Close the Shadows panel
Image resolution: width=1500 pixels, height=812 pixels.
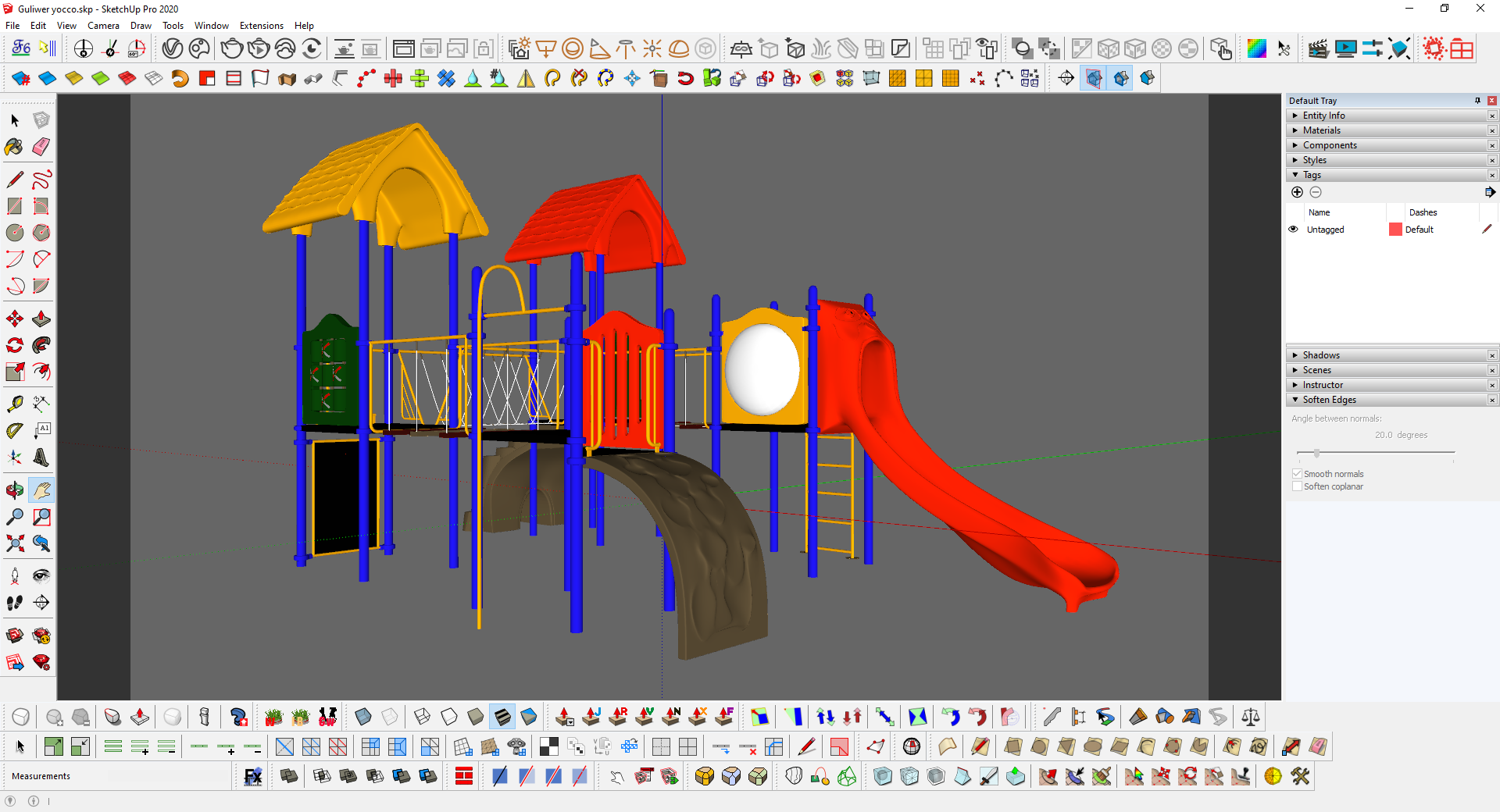(1492, 355)
